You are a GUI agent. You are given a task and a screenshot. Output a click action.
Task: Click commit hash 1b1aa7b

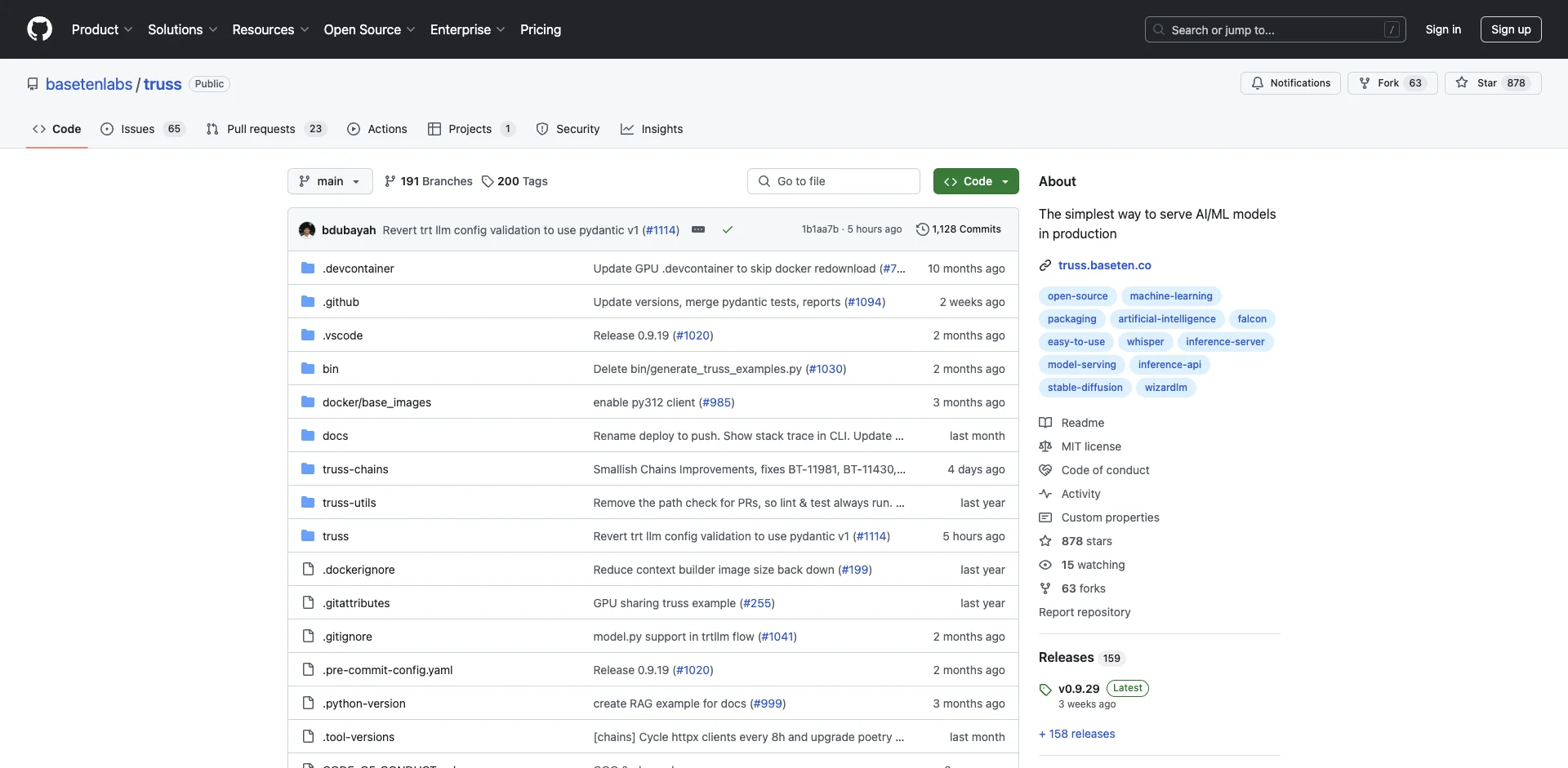coord(820,229)
